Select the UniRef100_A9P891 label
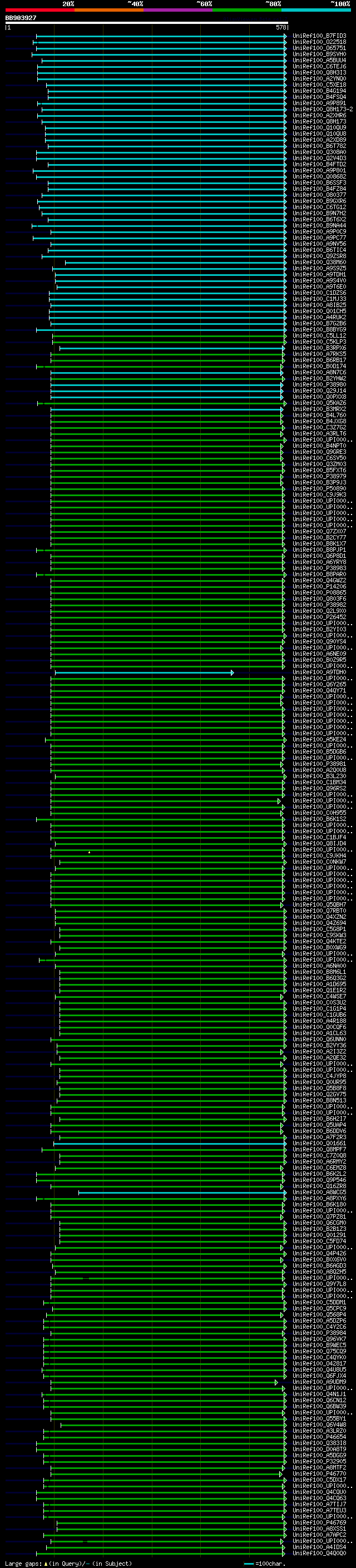 pos(319,103)
